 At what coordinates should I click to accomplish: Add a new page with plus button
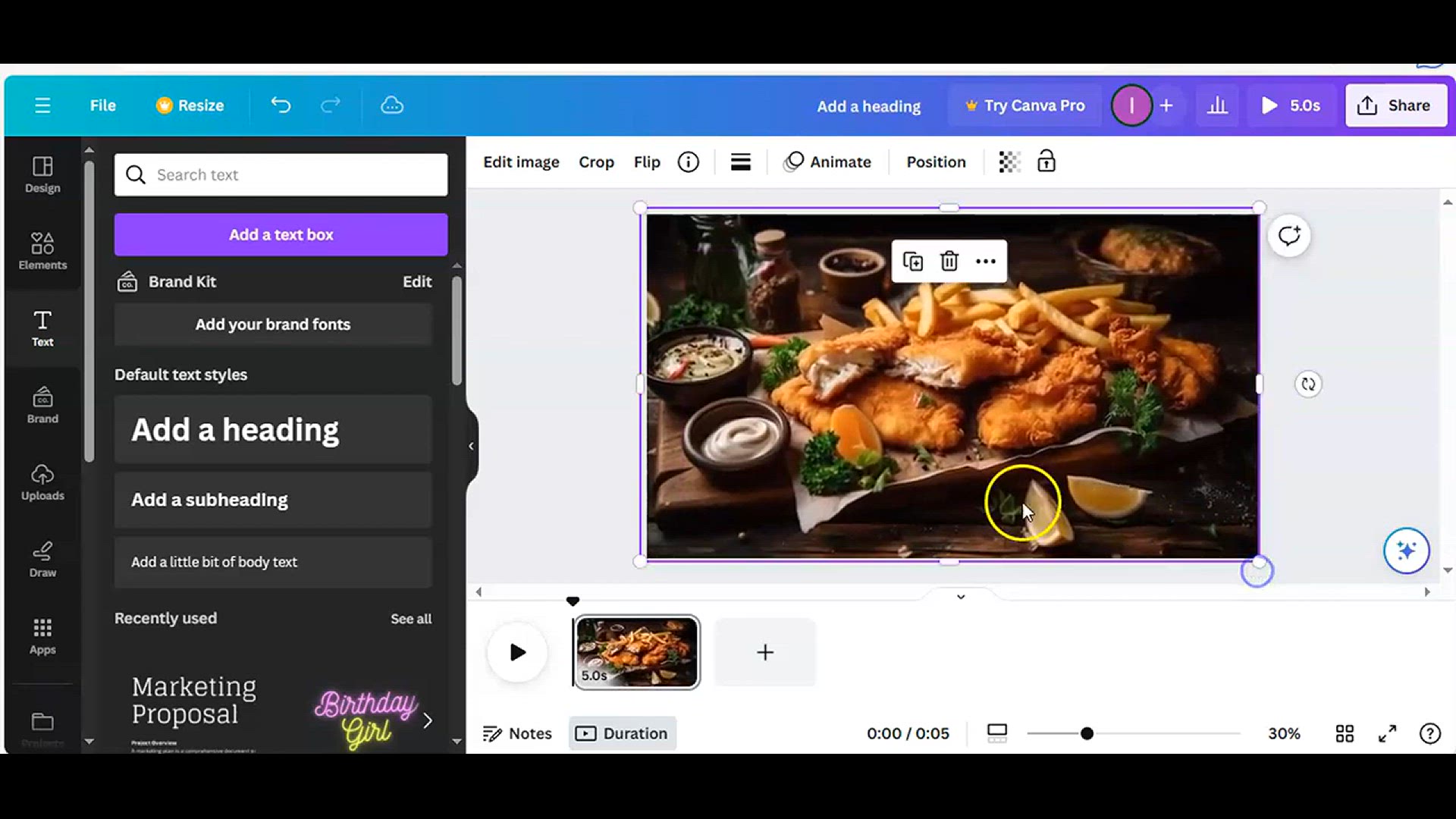click(x=765, y=653)
